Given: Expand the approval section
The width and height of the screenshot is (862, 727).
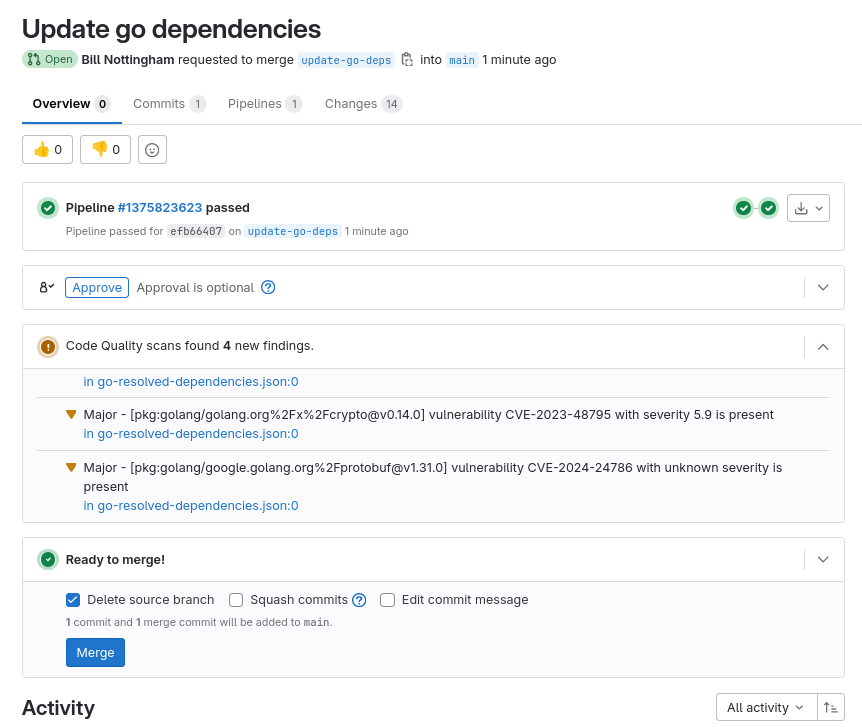Looking at the screenshot, I should pyautogui.click(x=822, y=287).
